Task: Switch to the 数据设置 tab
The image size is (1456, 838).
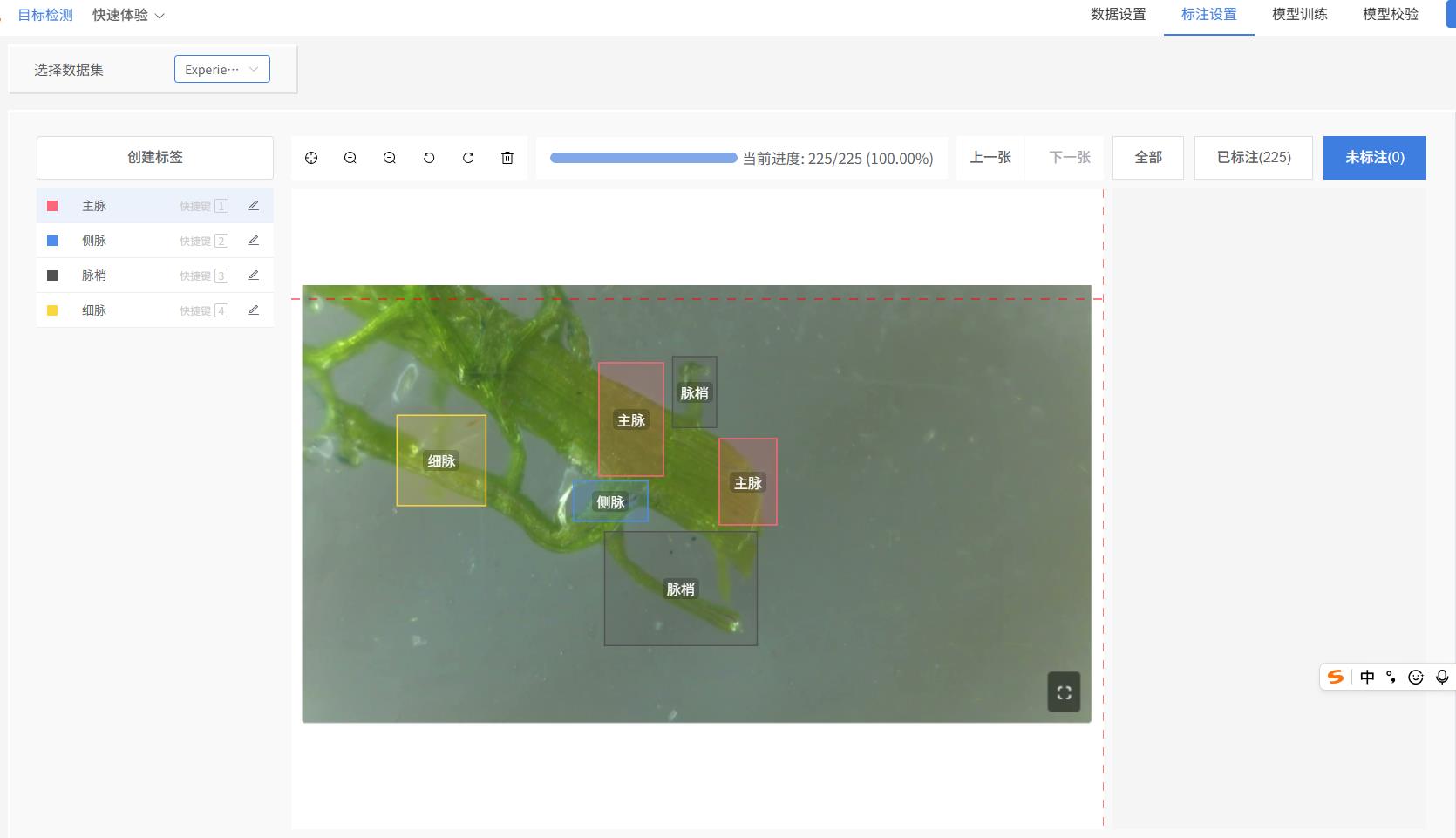Action: click(x=1118, y=15)
